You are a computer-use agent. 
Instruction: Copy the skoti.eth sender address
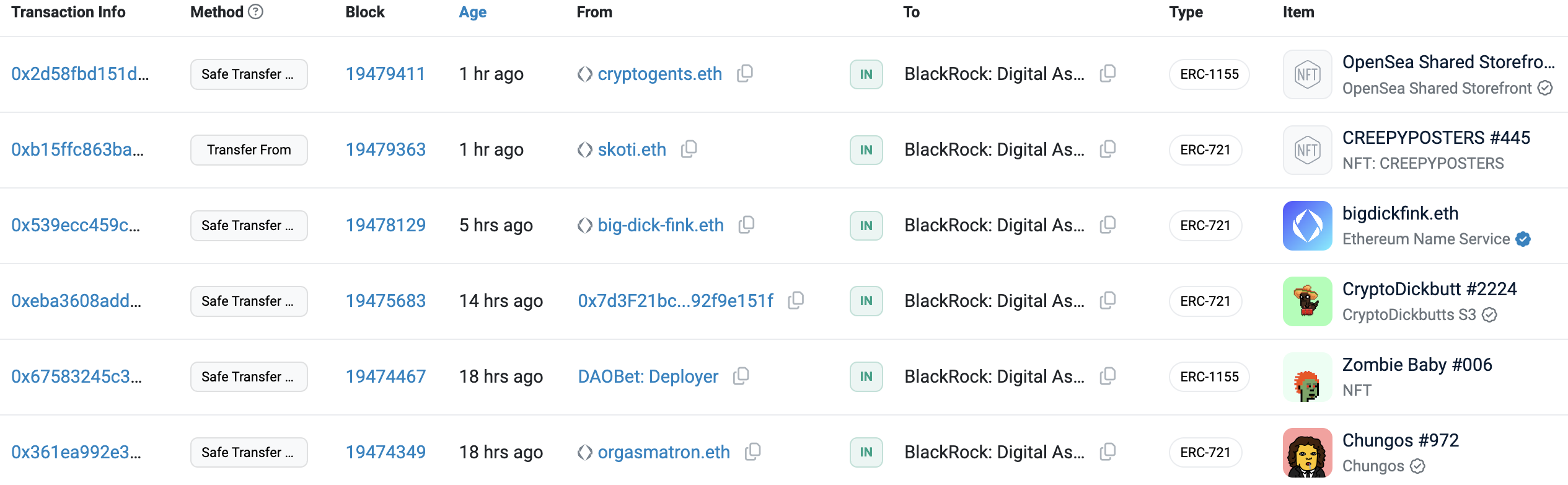tap(689, 149)
